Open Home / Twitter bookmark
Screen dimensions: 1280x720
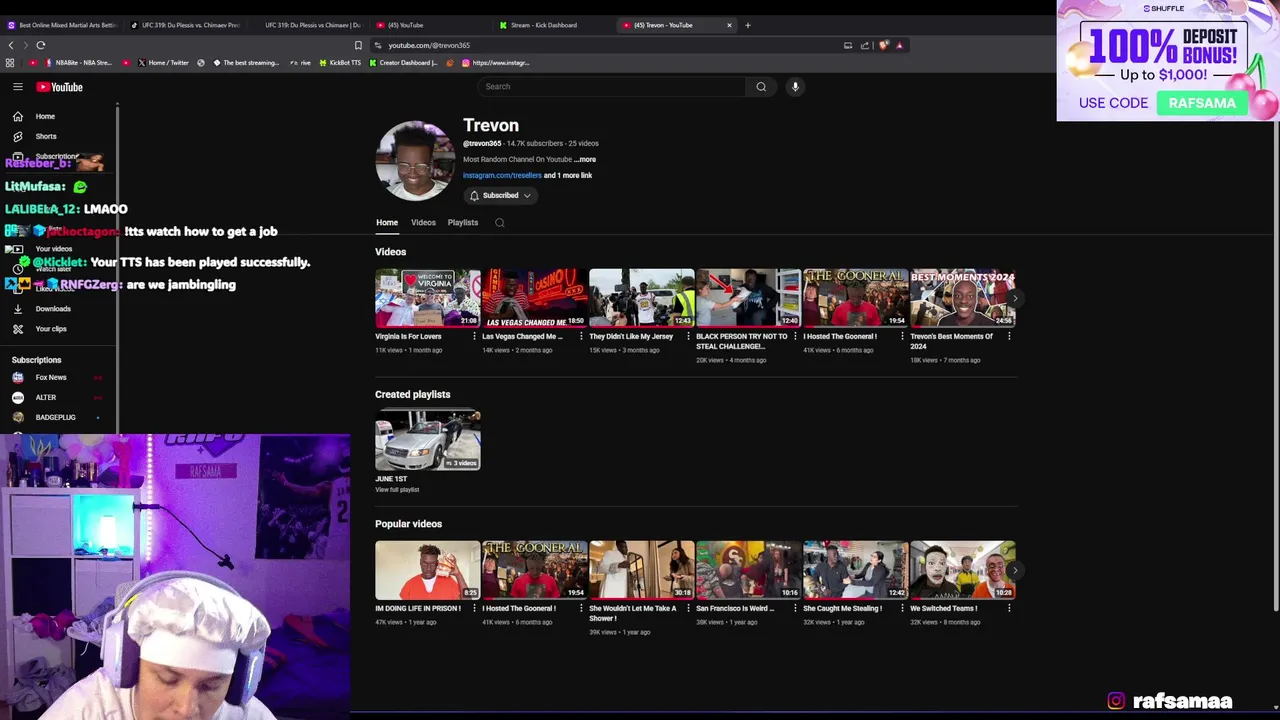(x=162, y=63)
